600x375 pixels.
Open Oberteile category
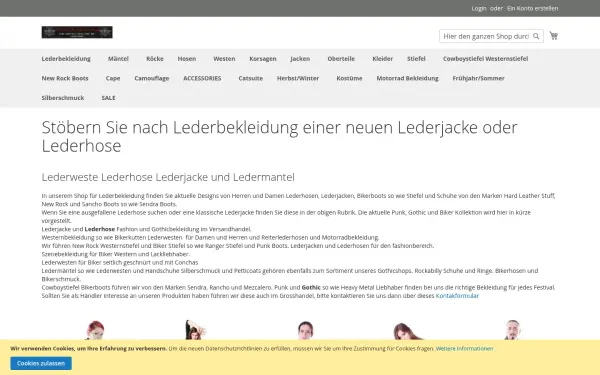[341, 59]
